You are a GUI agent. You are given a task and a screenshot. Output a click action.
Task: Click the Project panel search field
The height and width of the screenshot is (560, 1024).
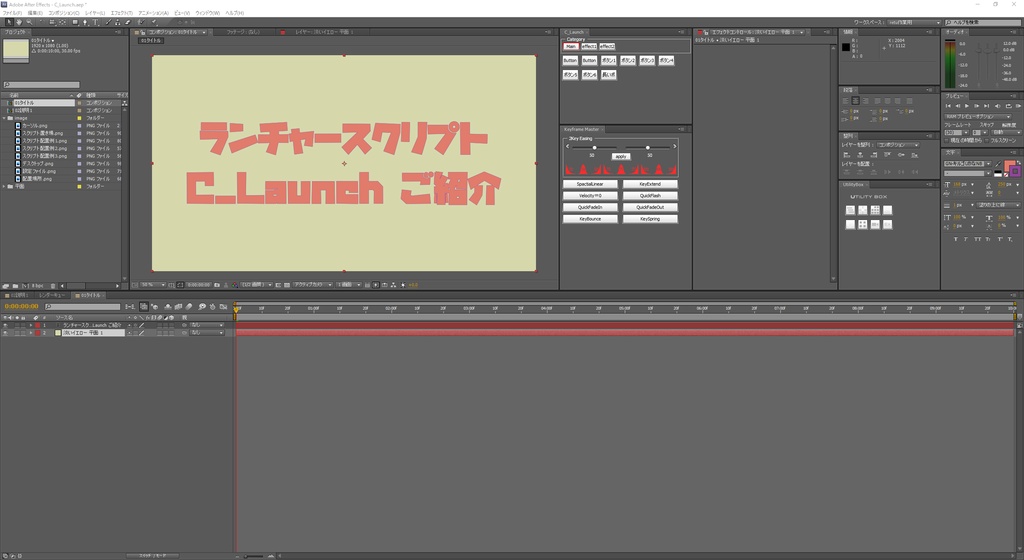[x=42, y=85]
